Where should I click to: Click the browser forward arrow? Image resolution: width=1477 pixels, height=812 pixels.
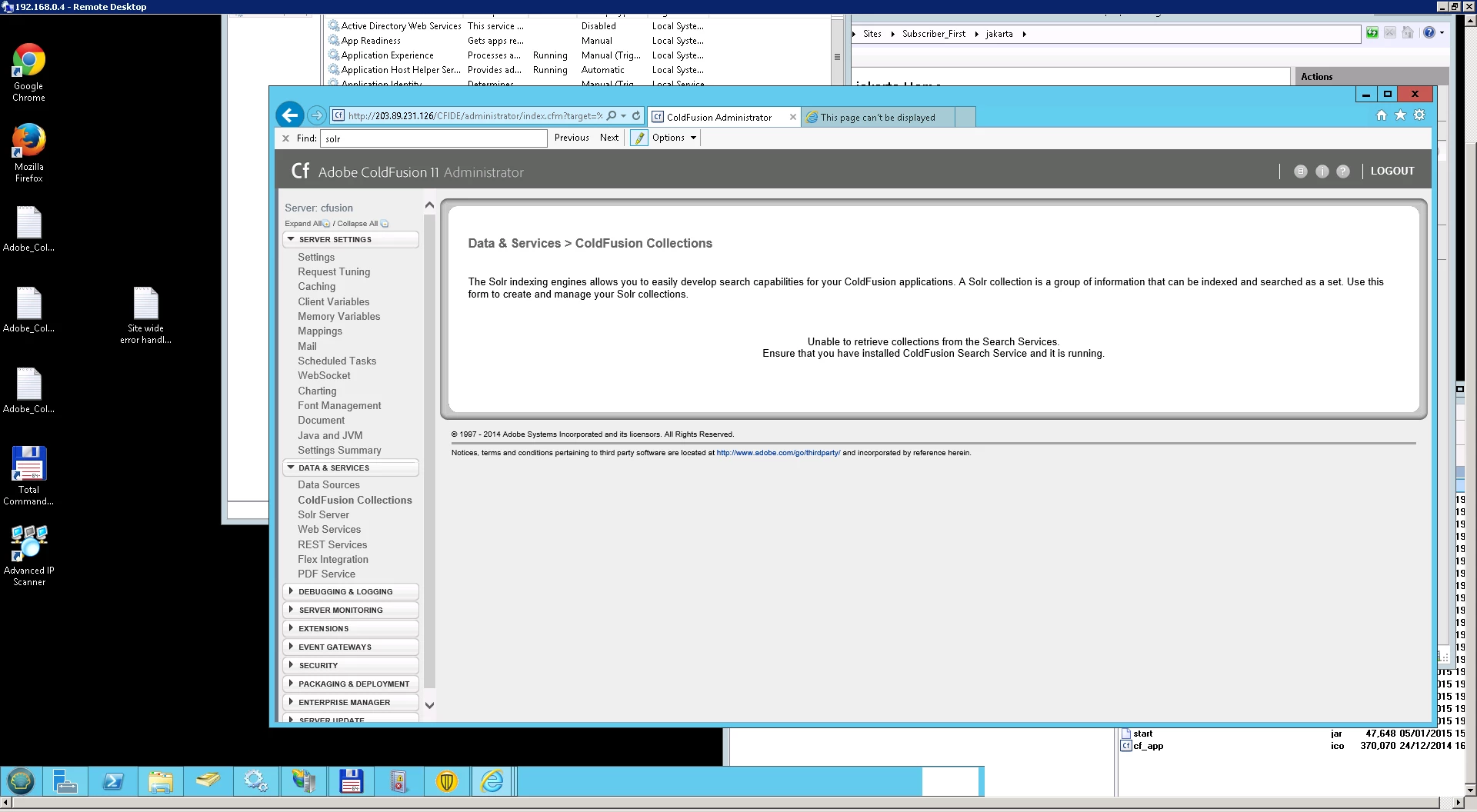316,115
